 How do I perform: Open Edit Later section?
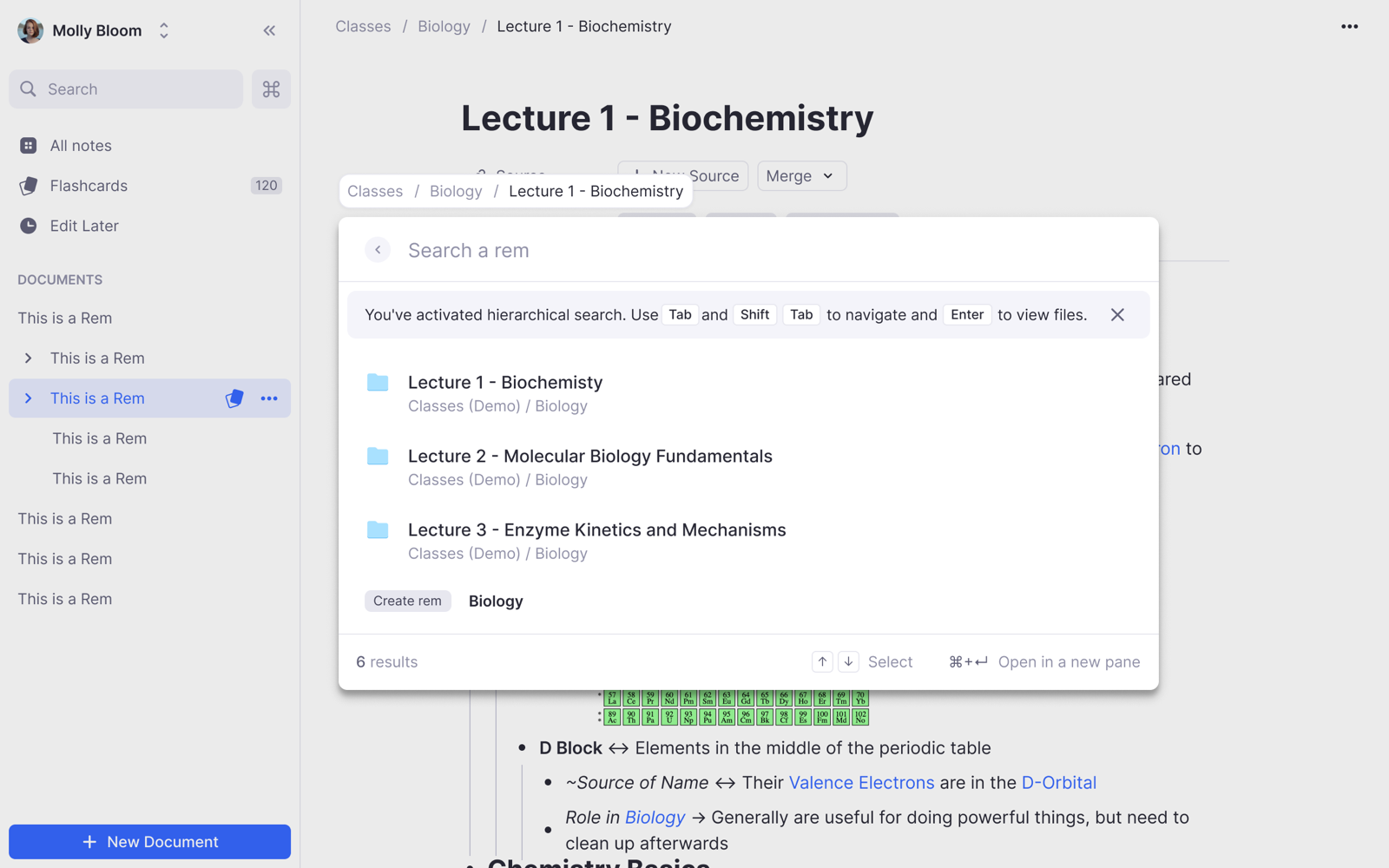pos(84,226)
